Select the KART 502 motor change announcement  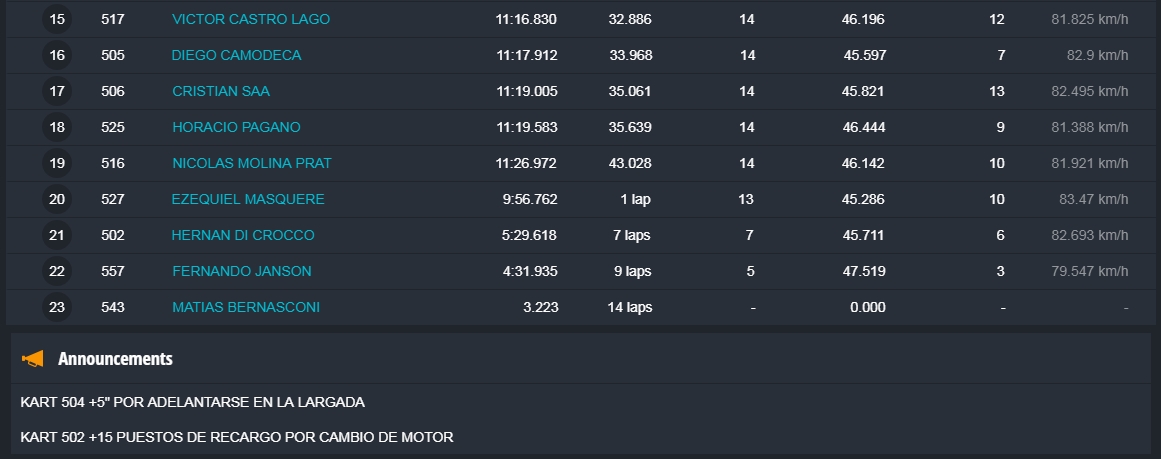237,437
